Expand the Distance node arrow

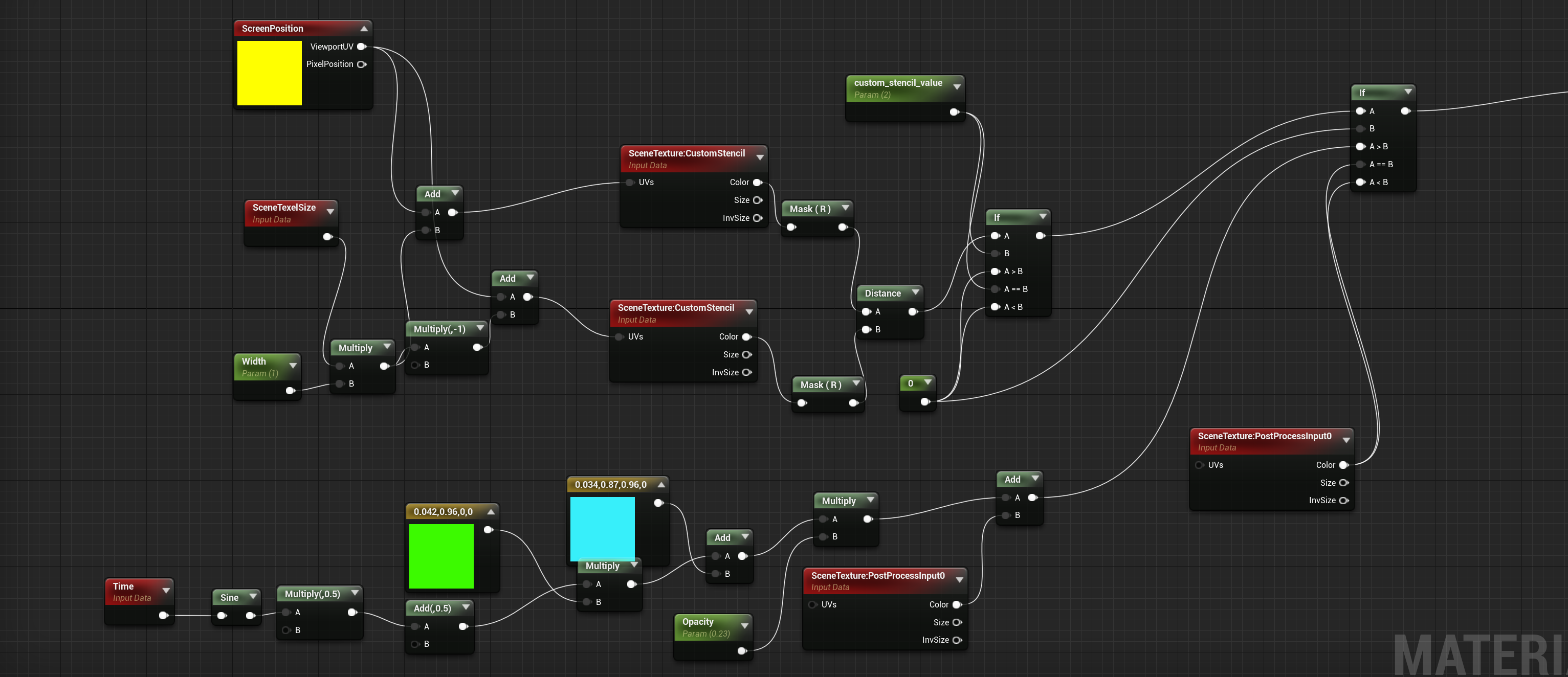pos(915,292)
